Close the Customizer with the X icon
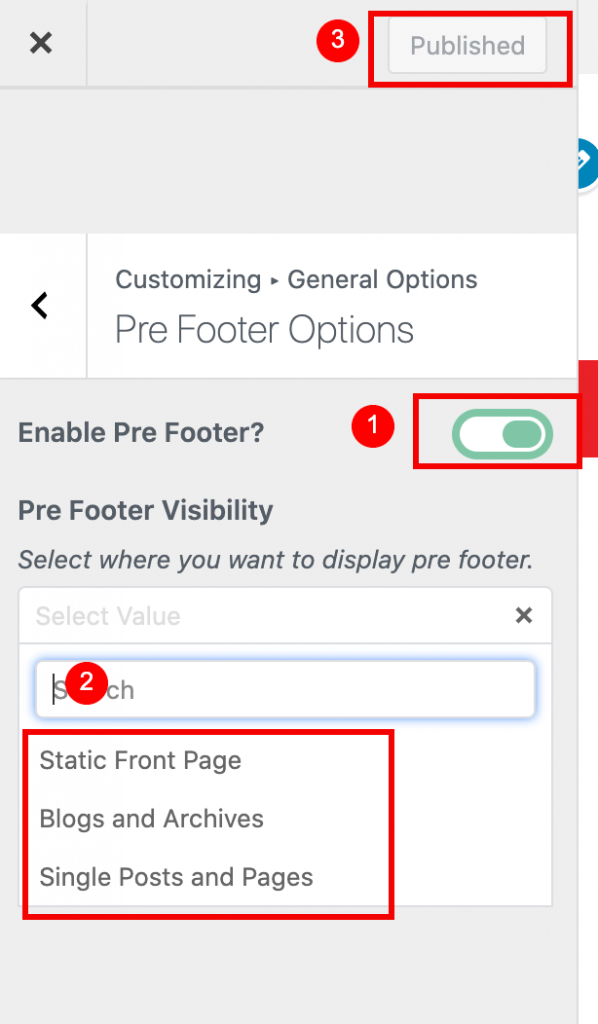The image size is (598, 1024). pyautogui.click(x=40, y=43)
